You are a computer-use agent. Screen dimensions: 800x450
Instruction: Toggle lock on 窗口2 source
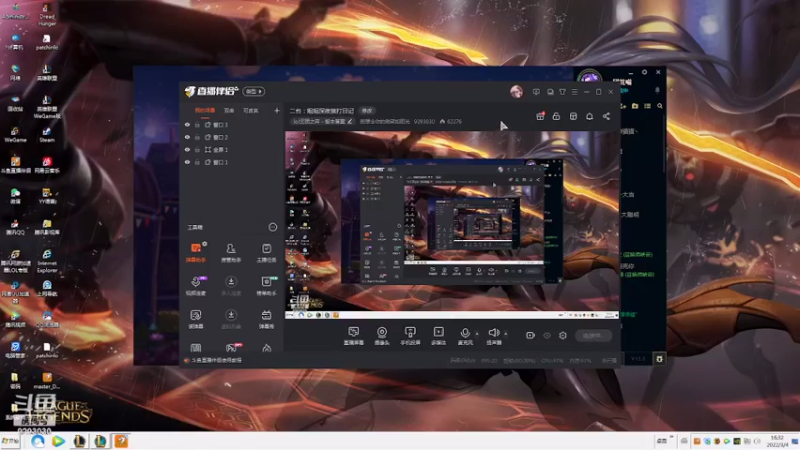click(197, 137)
